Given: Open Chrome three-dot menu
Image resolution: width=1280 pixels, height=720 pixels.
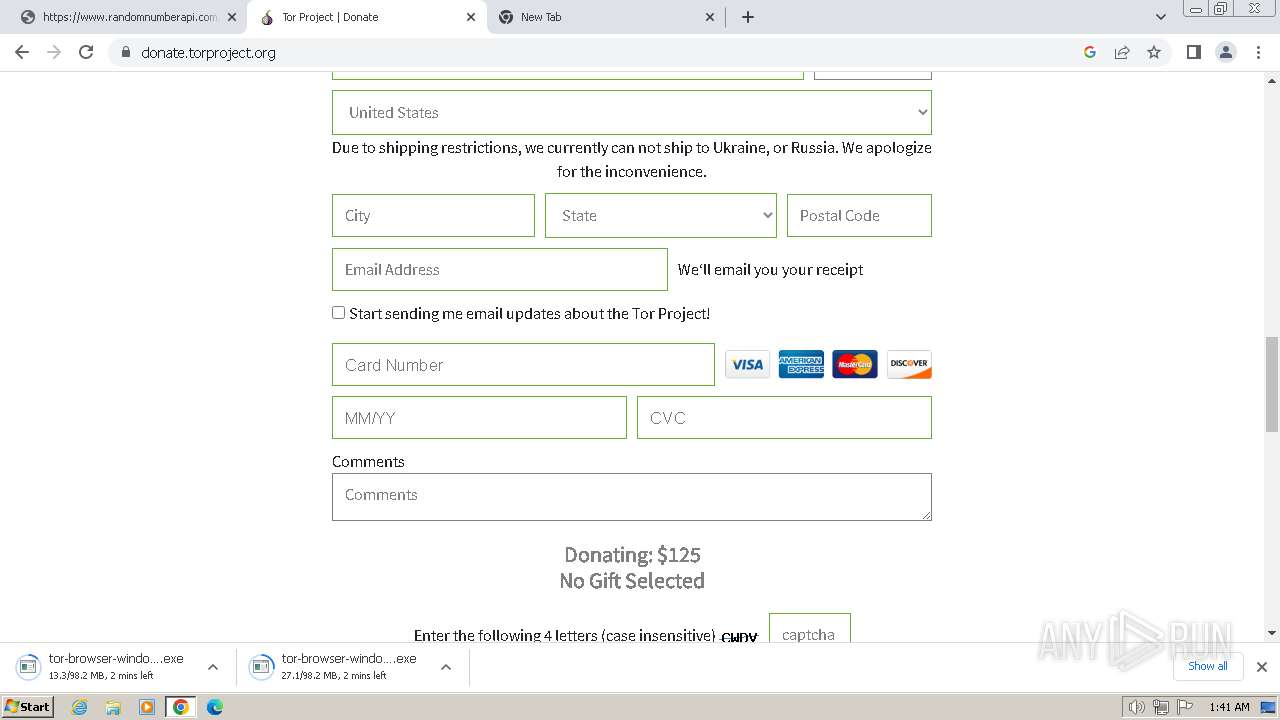Looking at the screenshot, I should [1258, 52].
